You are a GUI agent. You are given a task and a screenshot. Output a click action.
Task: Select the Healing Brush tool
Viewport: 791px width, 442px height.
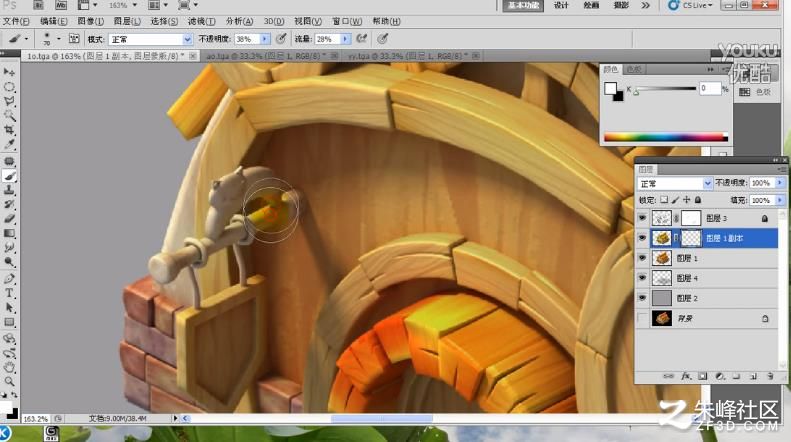[x=9, y=161]
